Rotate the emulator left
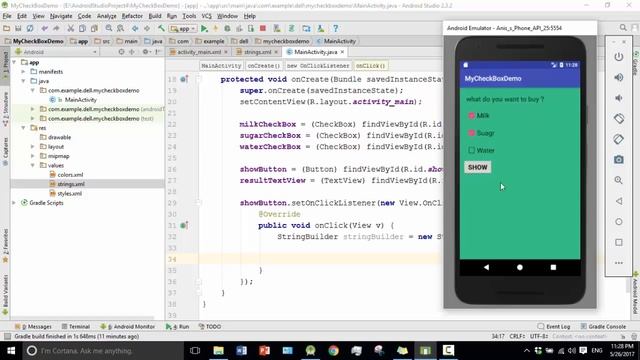The width and height of the screenshot is (640, 360). coord(619,119)
